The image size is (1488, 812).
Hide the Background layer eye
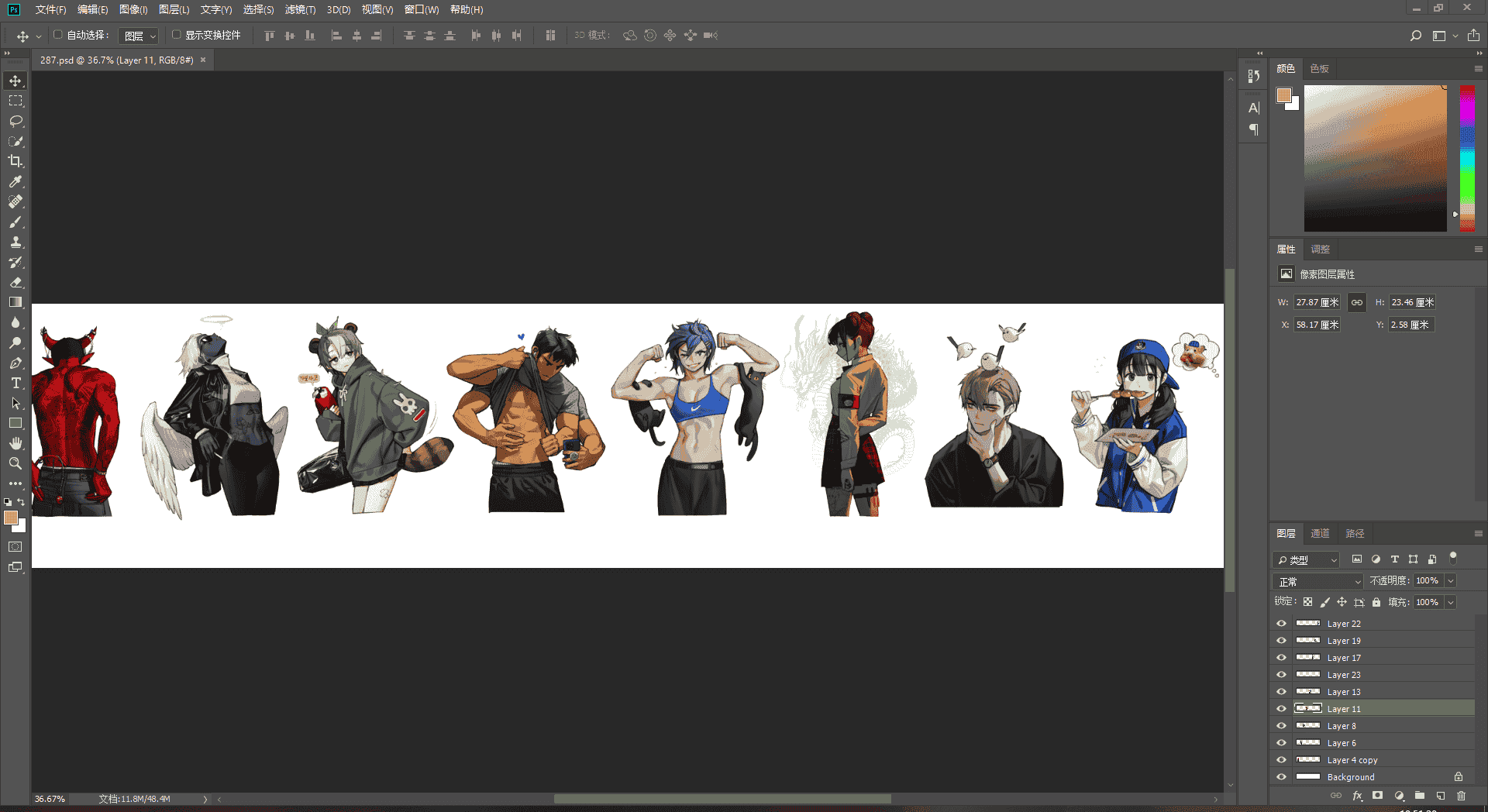point(1281,777)
